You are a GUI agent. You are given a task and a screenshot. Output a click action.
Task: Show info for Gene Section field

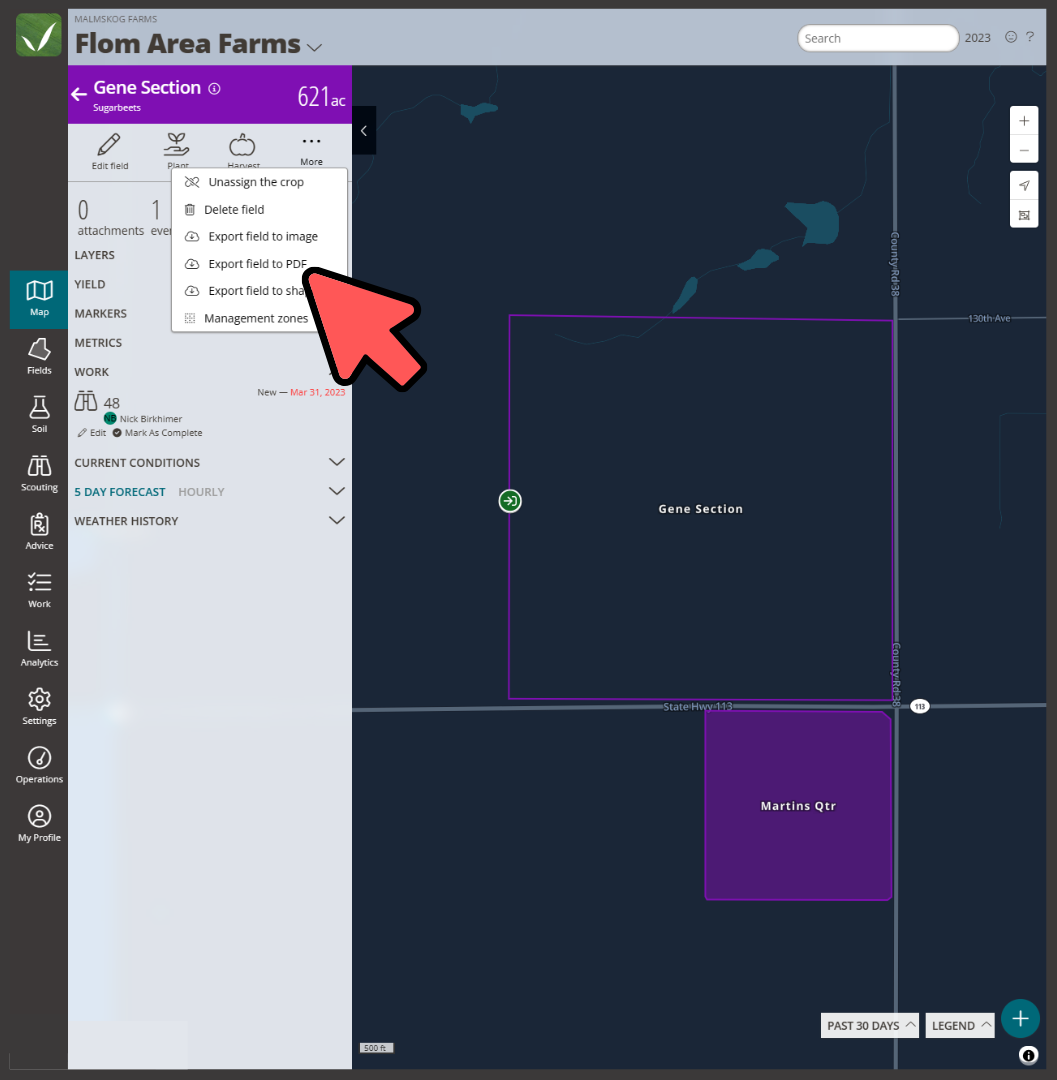coord(215,89)
